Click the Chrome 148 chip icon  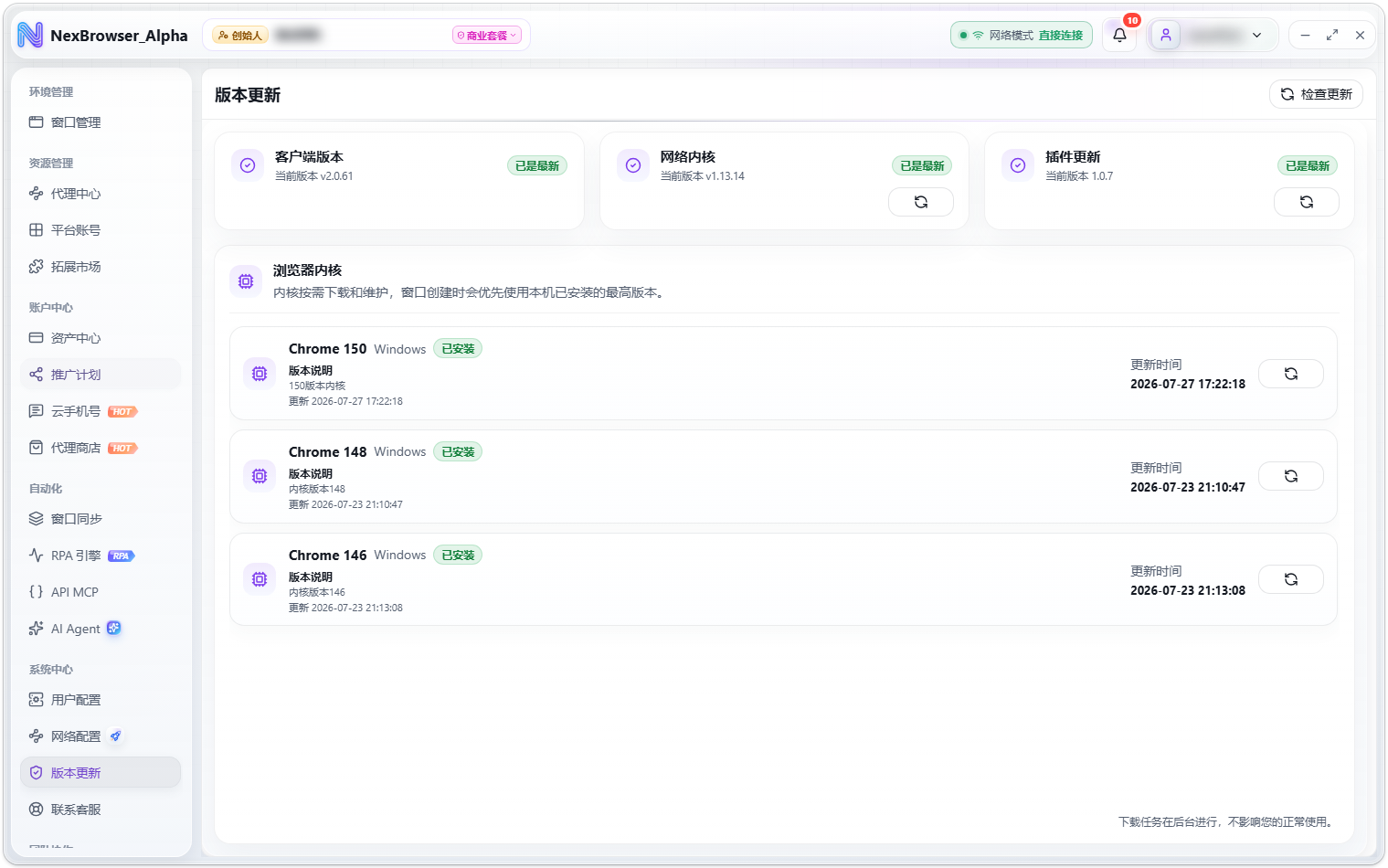[x=260, y=476]
